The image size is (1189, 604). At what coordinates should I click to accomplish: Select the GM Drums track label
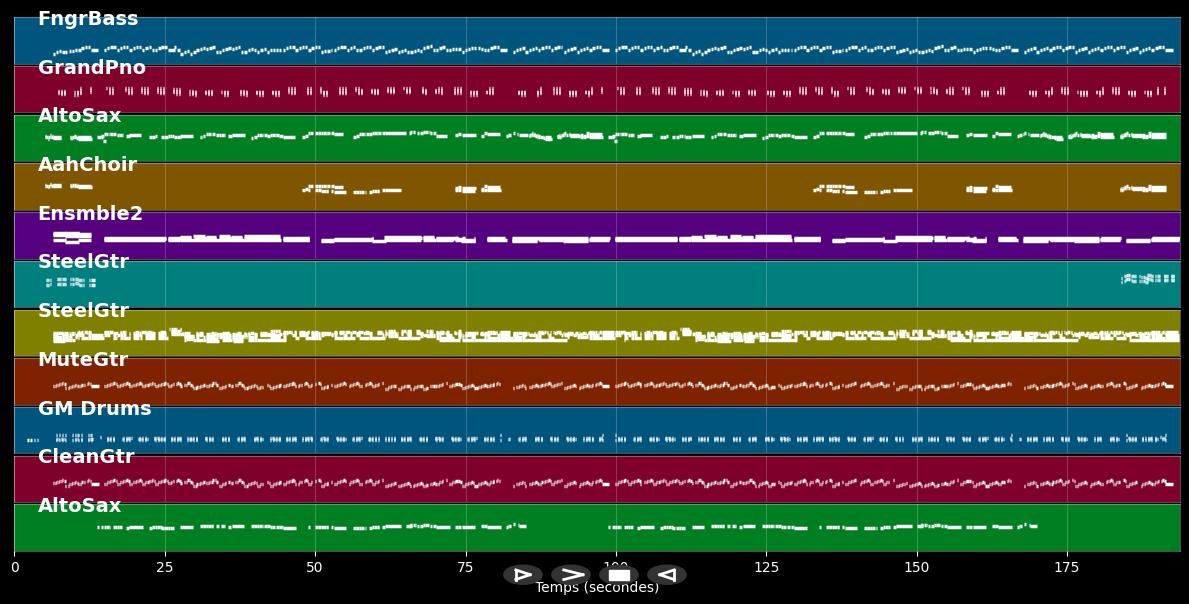point(94,409)
